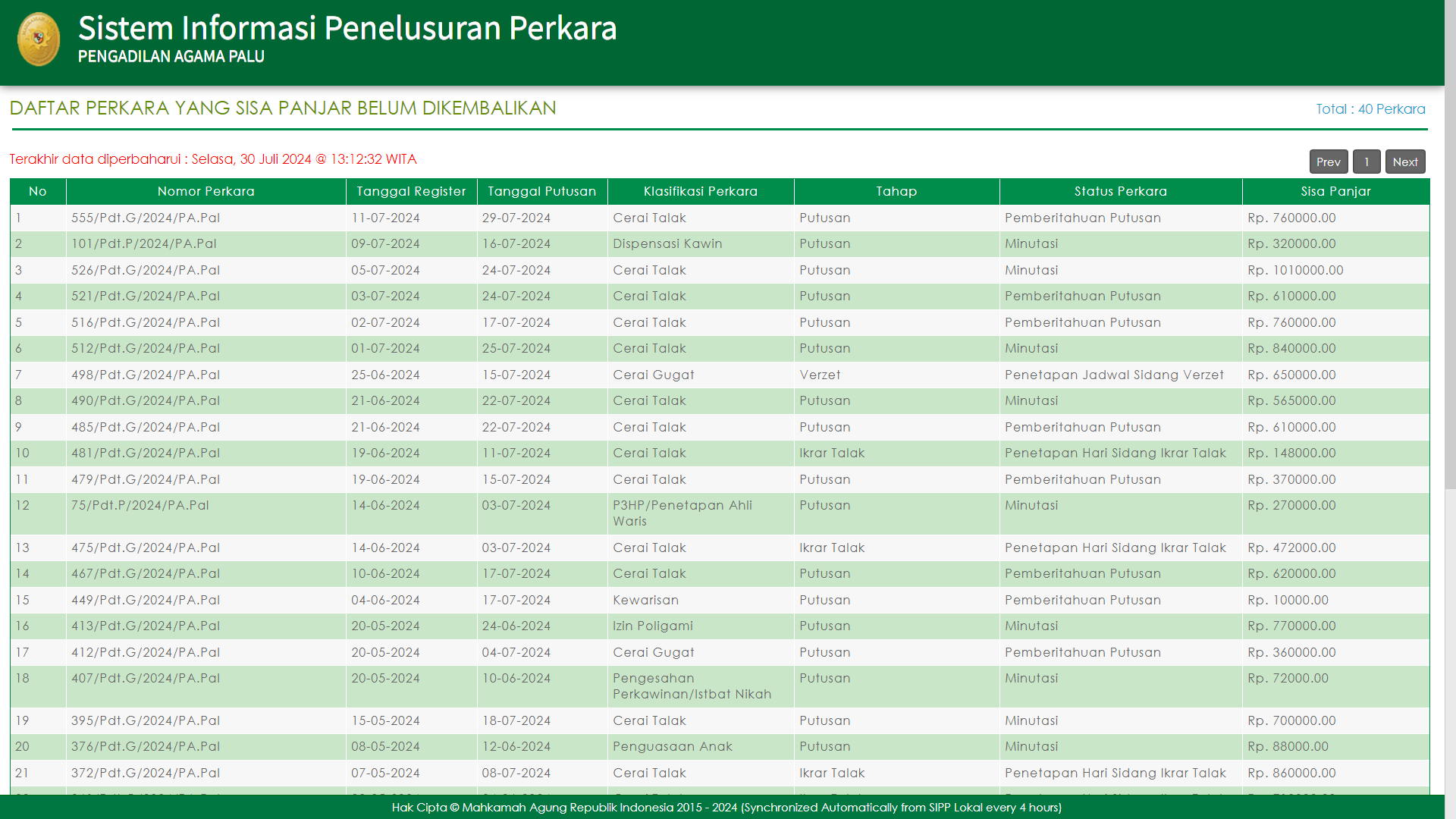Click the Status Perkara column header

(x=1120, y=192)
